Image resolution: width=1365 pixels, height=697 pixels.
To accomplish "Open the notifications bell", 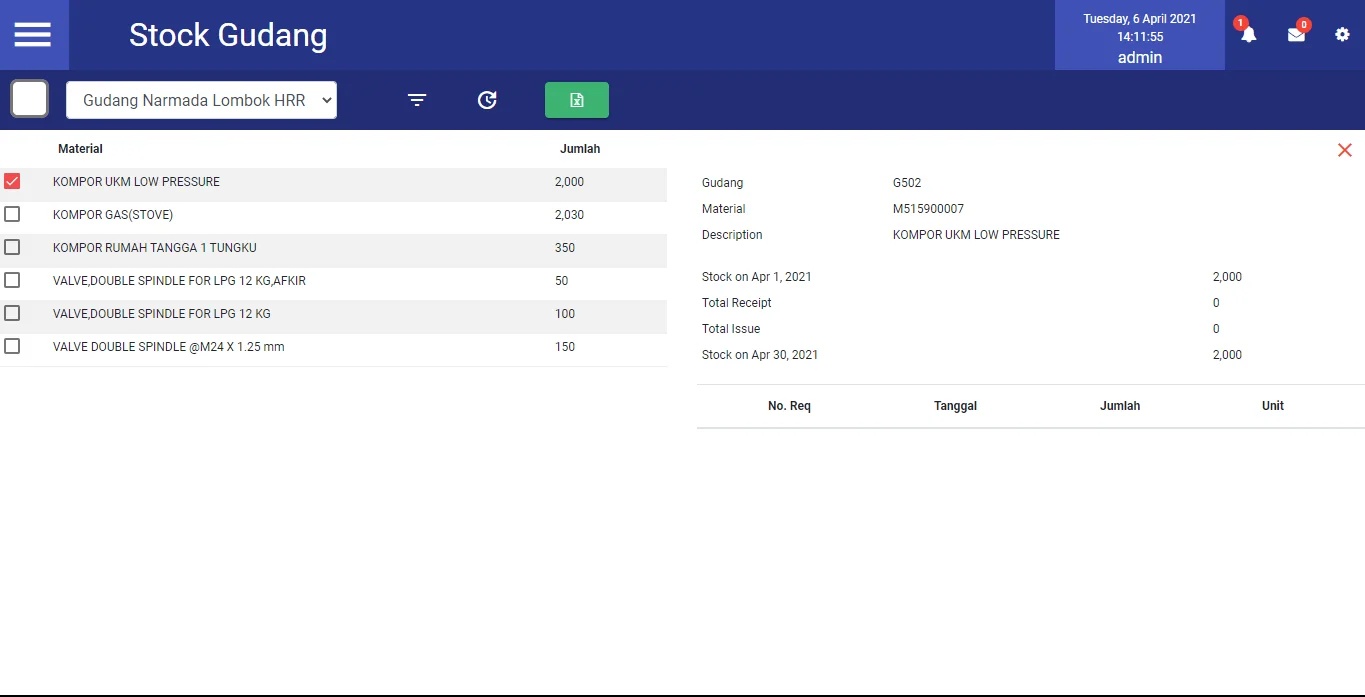I will point(1248,34).
